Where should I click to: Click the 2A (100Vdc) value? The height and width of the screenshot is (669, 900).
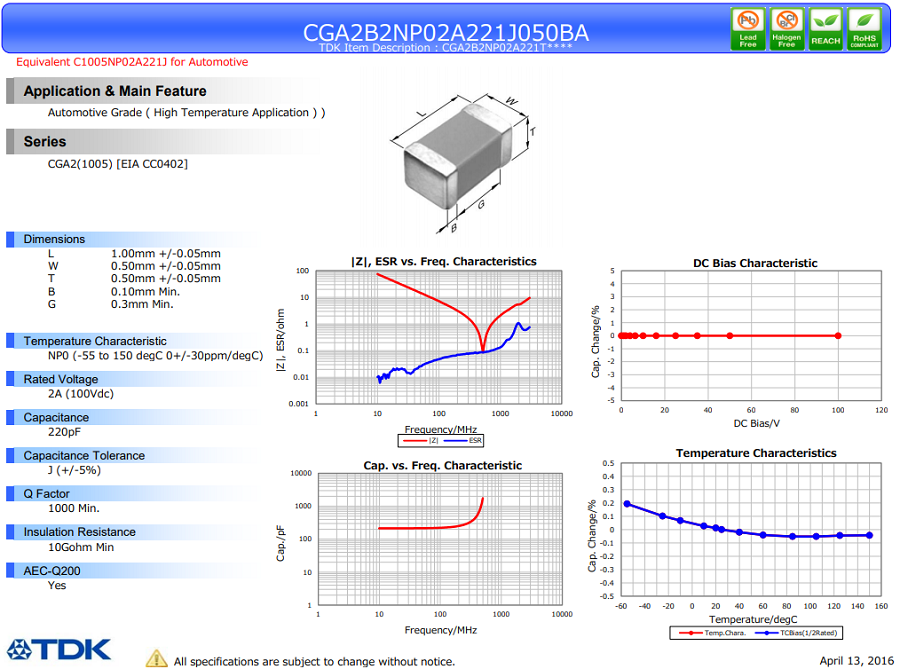click(x=81, y=394)
